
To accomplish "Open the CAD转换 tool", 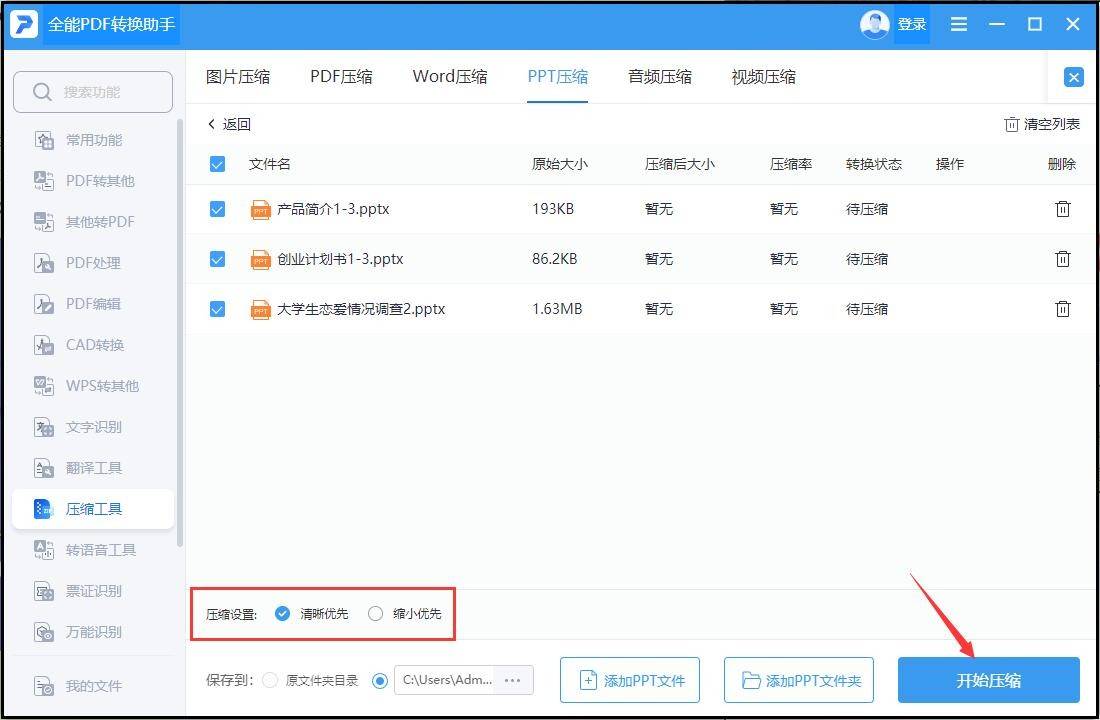I will (x=93, y=345).
